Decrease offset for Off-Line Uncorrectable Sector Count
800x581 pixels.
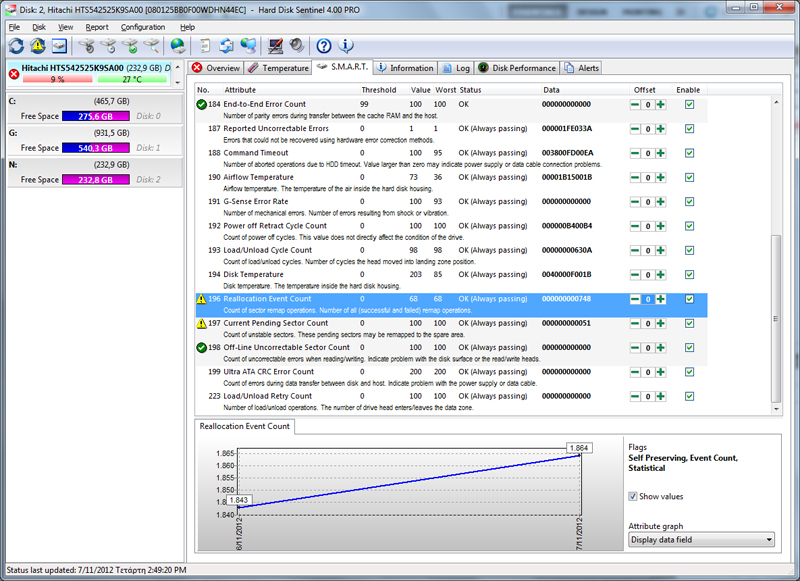635,348
